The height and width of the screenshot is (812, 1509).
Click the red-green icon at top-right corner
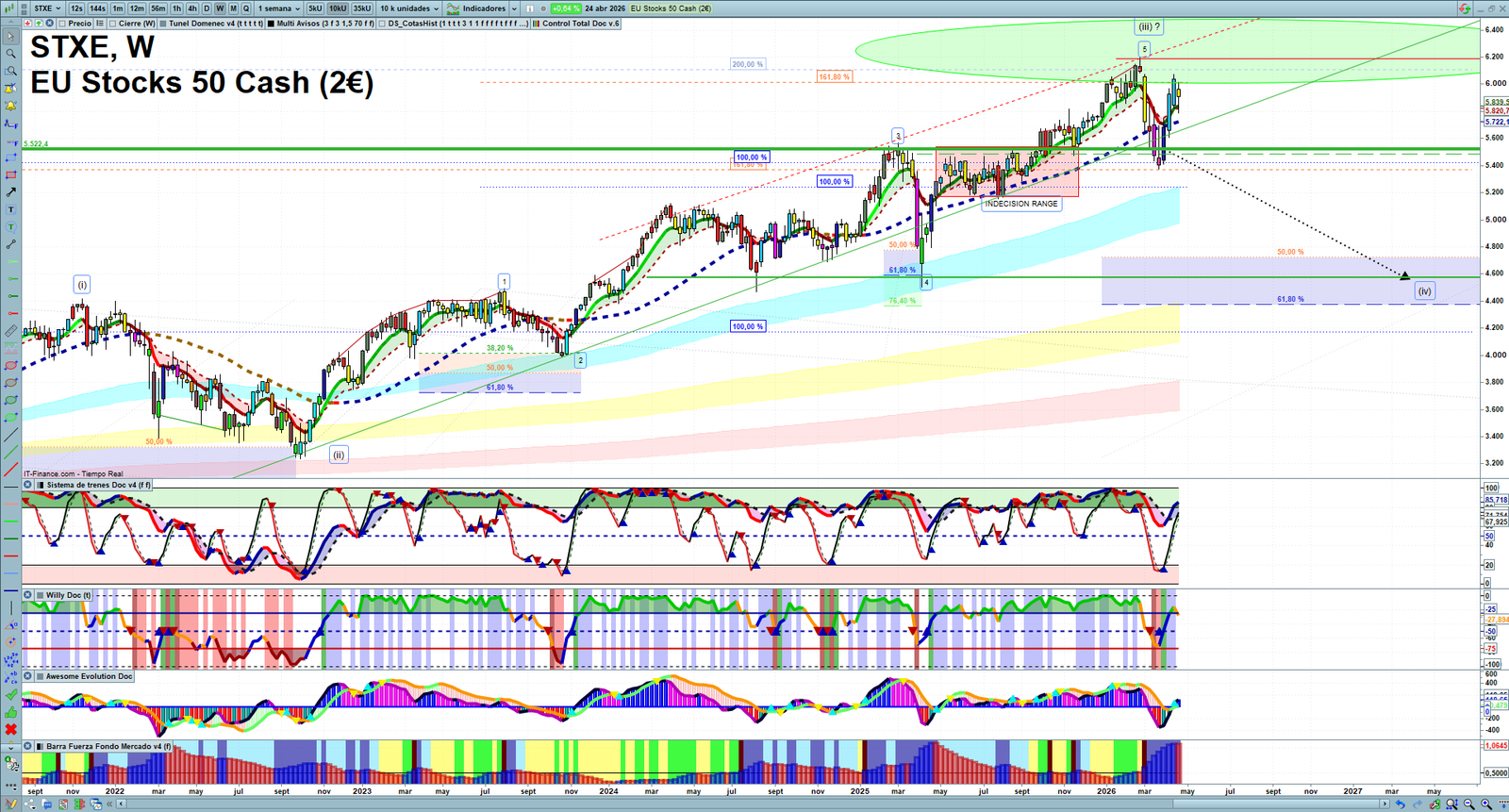[x=1465, y=8]
